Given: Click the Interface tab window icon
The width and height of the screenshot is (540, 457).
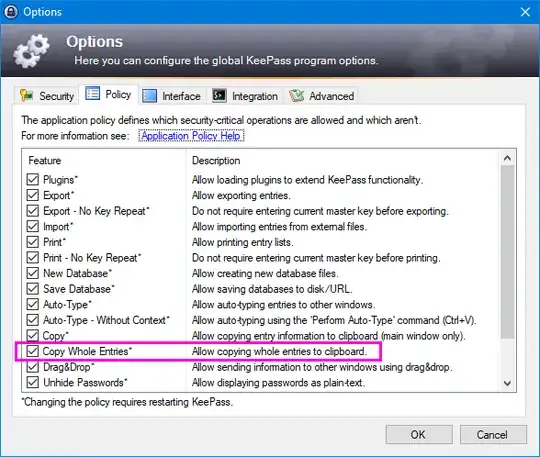Looking at the screenshot, I should pyautogui.click(x=149, y=96).
